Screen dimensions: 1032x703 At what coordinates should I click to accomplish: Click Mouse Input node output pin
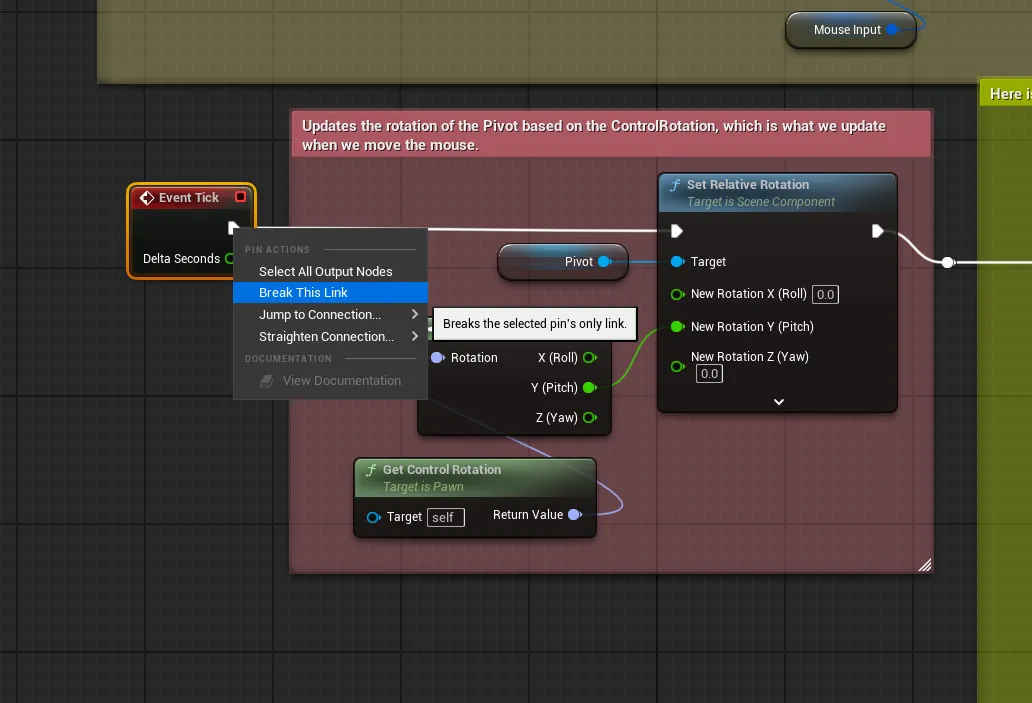pos(892,30)
